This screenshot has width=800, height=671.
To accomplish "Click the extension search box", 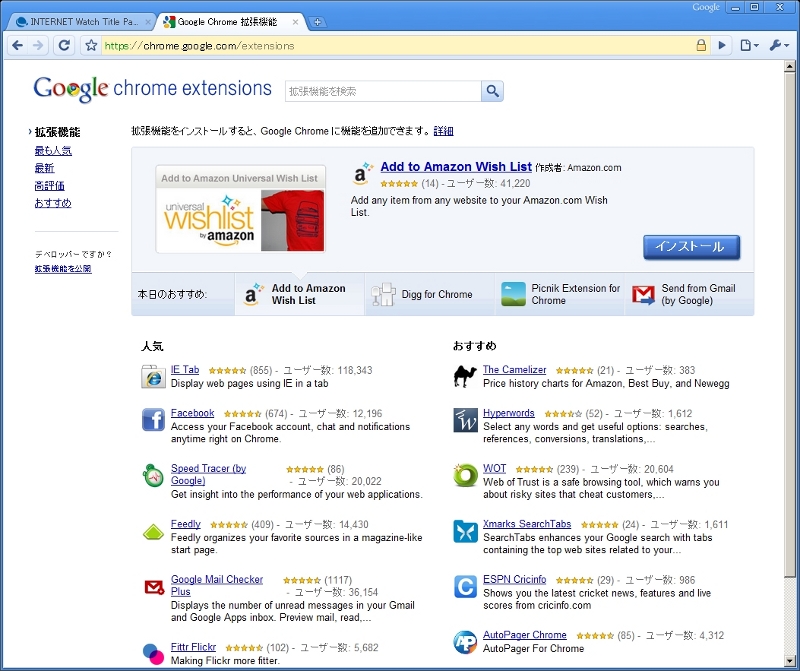I will 383,91.
